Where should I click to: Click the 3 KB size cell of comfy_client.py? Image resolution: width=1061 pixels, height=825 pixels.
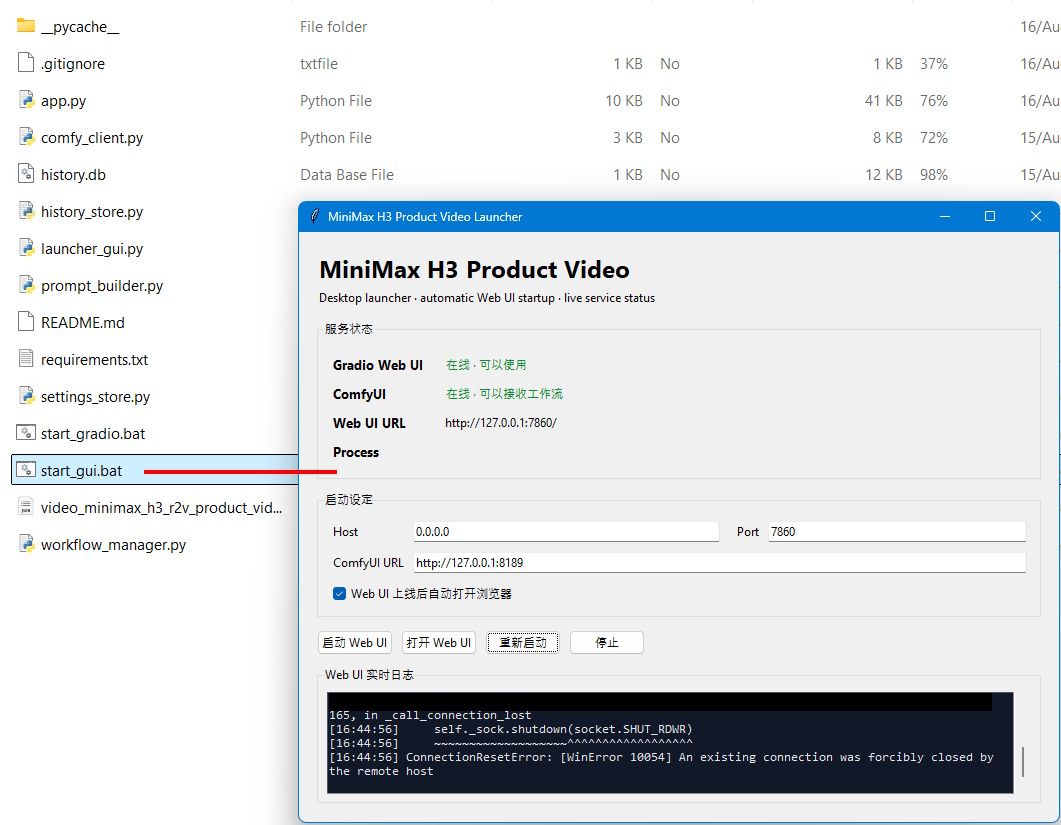pos(628,137)
